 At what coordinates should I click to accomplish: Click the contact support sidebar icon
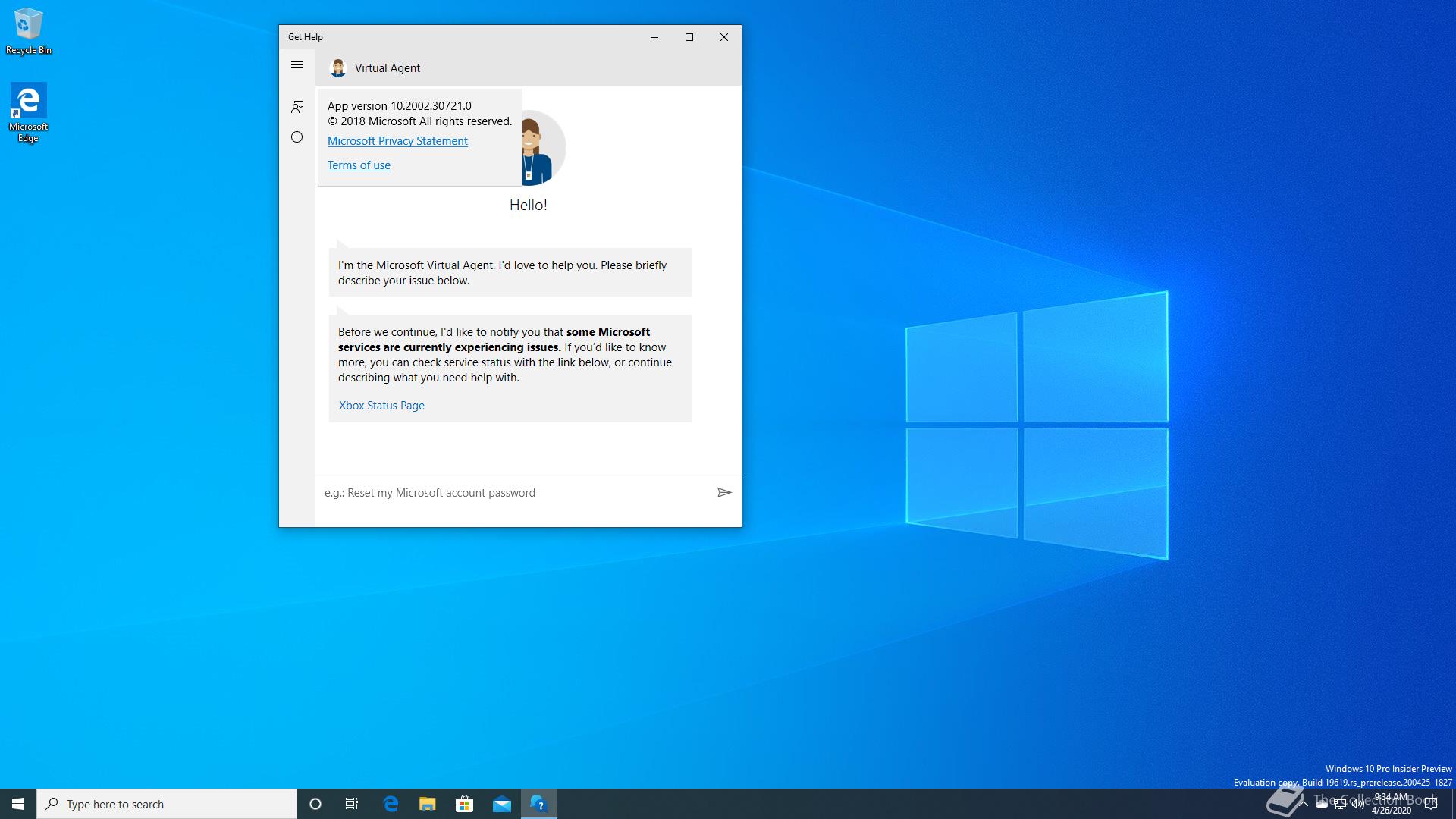297,107
